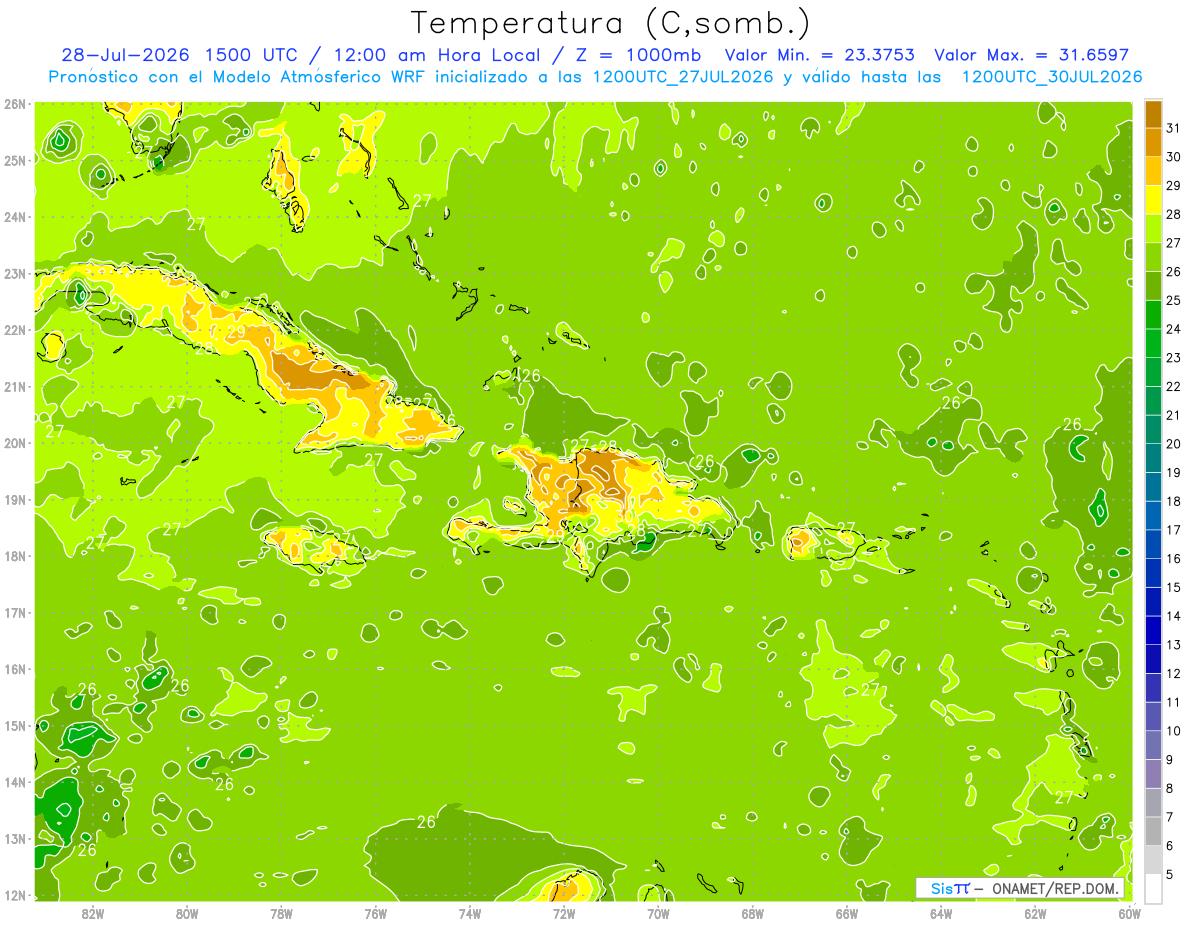The image size is (1200, 927).
Task: Click the longitude axis label 70W
Action: point(658,914)
